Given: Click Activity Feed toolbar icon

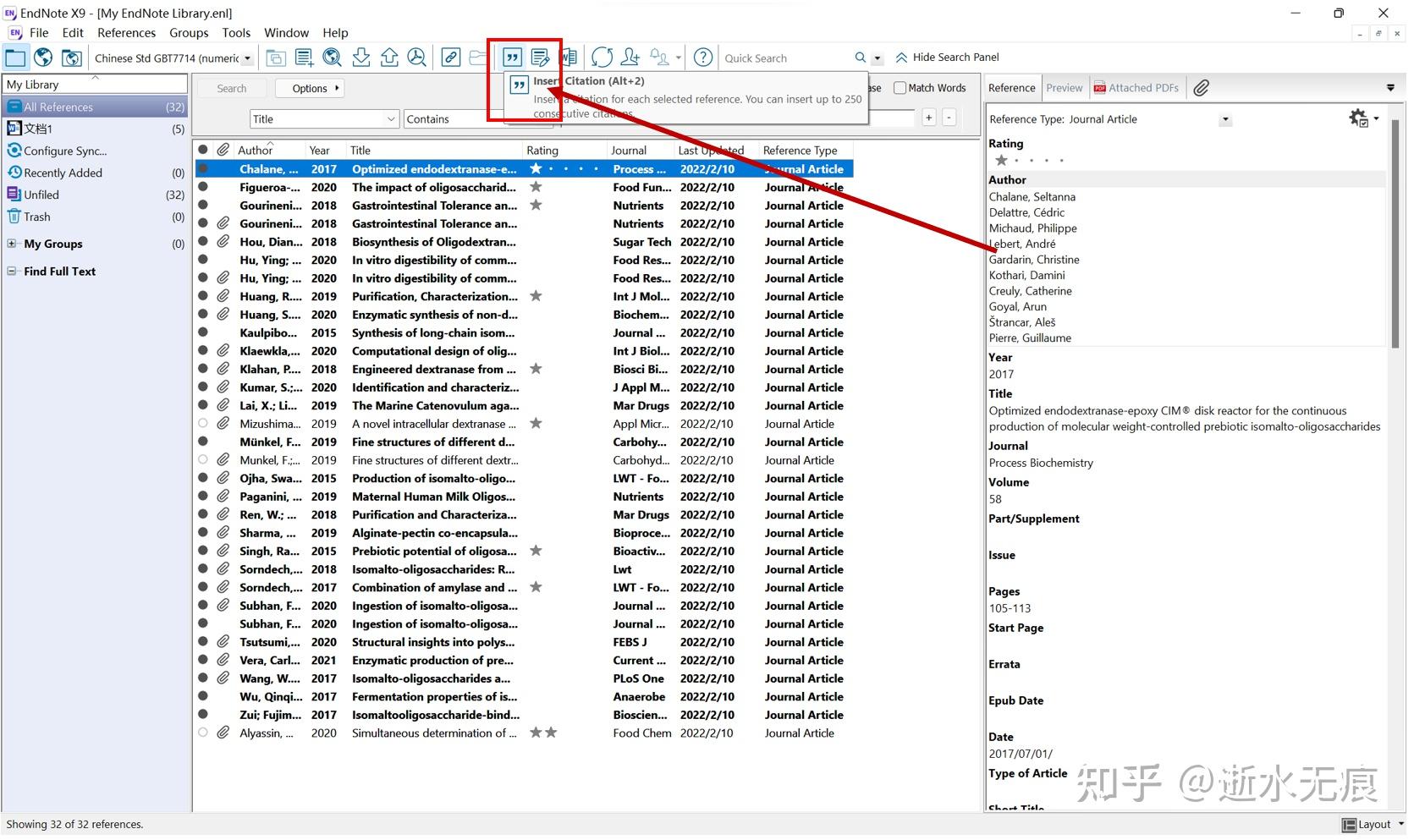Looking at the screenshot, I should 659,58.
